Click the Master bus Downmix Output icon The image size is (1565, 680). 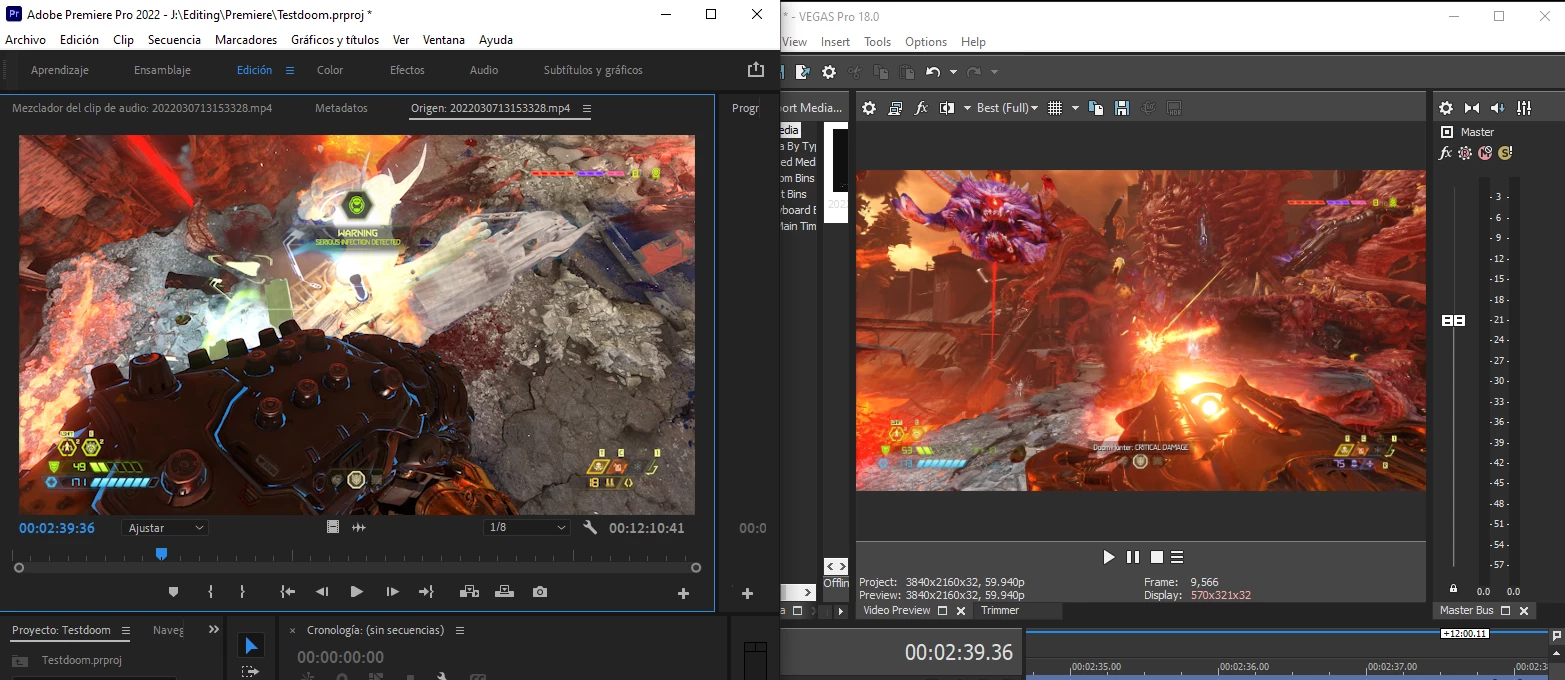point(1472,108)
